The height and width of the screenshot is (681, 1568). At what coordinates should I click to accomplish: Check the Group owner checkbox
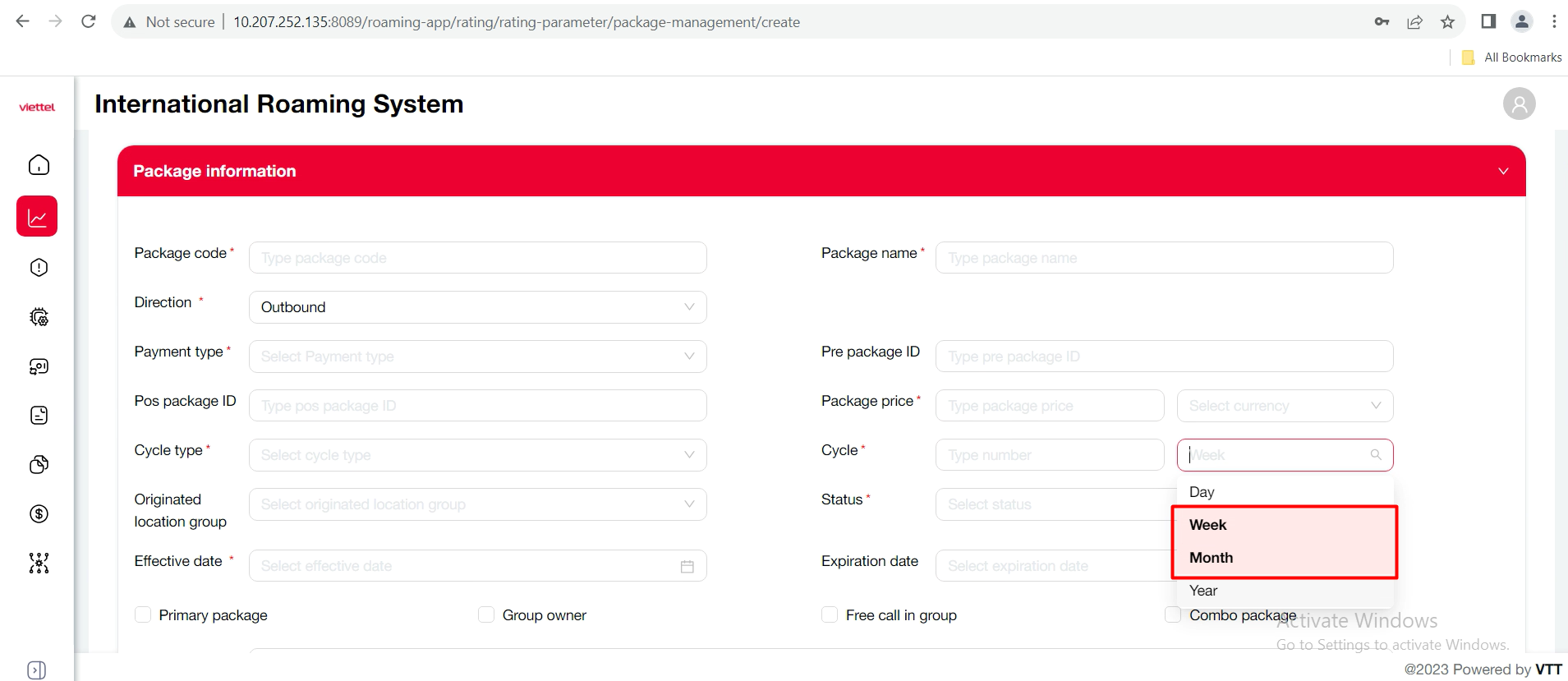486,615
